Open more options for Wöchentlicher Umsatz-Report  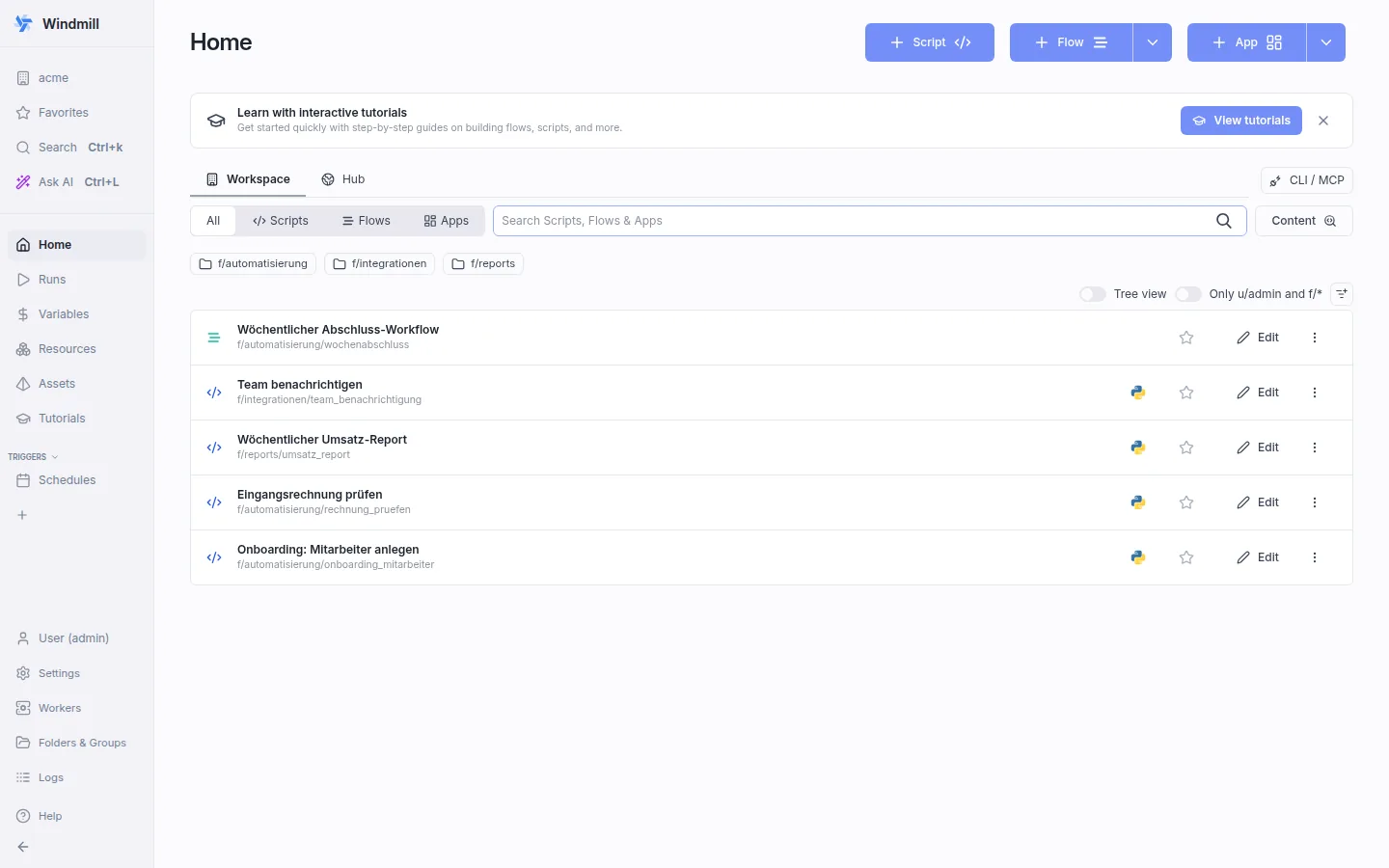pyautogui.click(x=1315, y=448)
